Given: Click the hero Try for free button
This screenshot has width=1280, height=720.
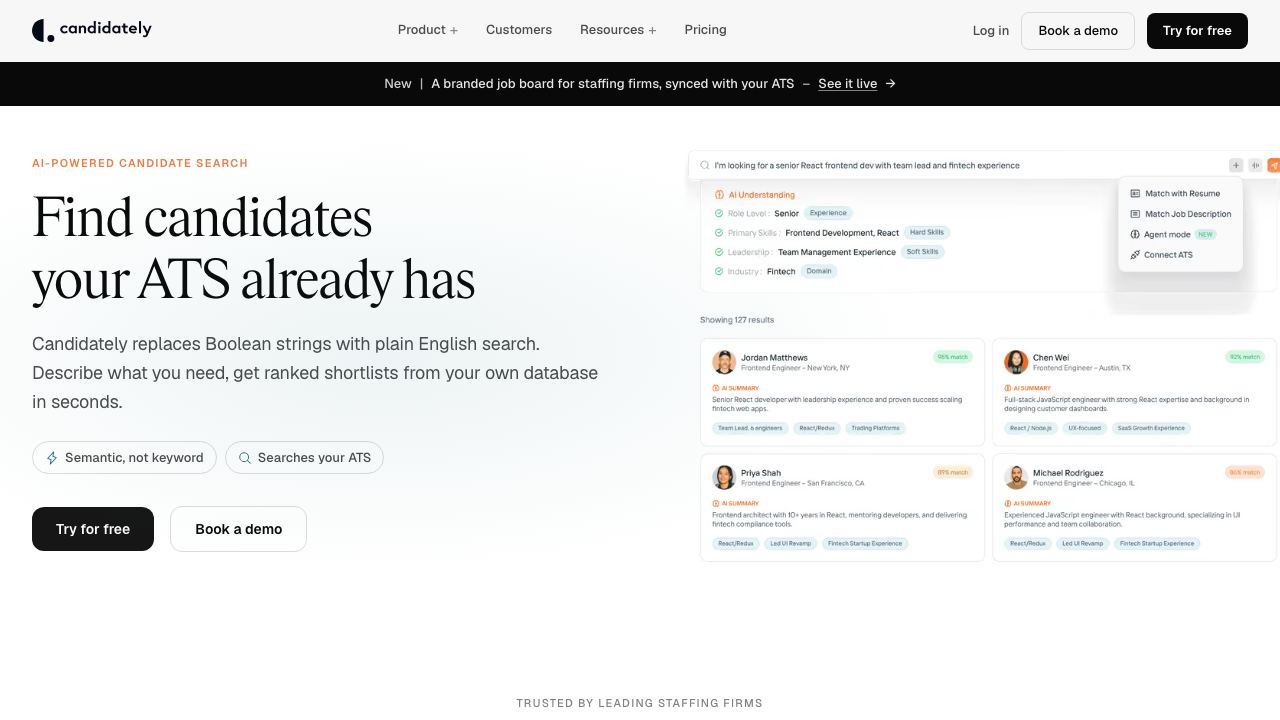Looking at the screenshot, I should (93, 529).
